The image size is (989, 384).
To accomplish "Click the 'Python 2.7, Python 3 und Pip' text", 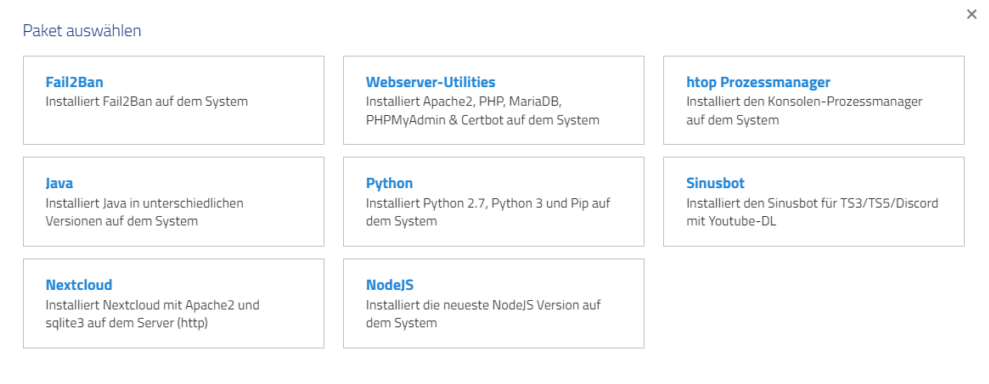I will click(x=488, y=212).
